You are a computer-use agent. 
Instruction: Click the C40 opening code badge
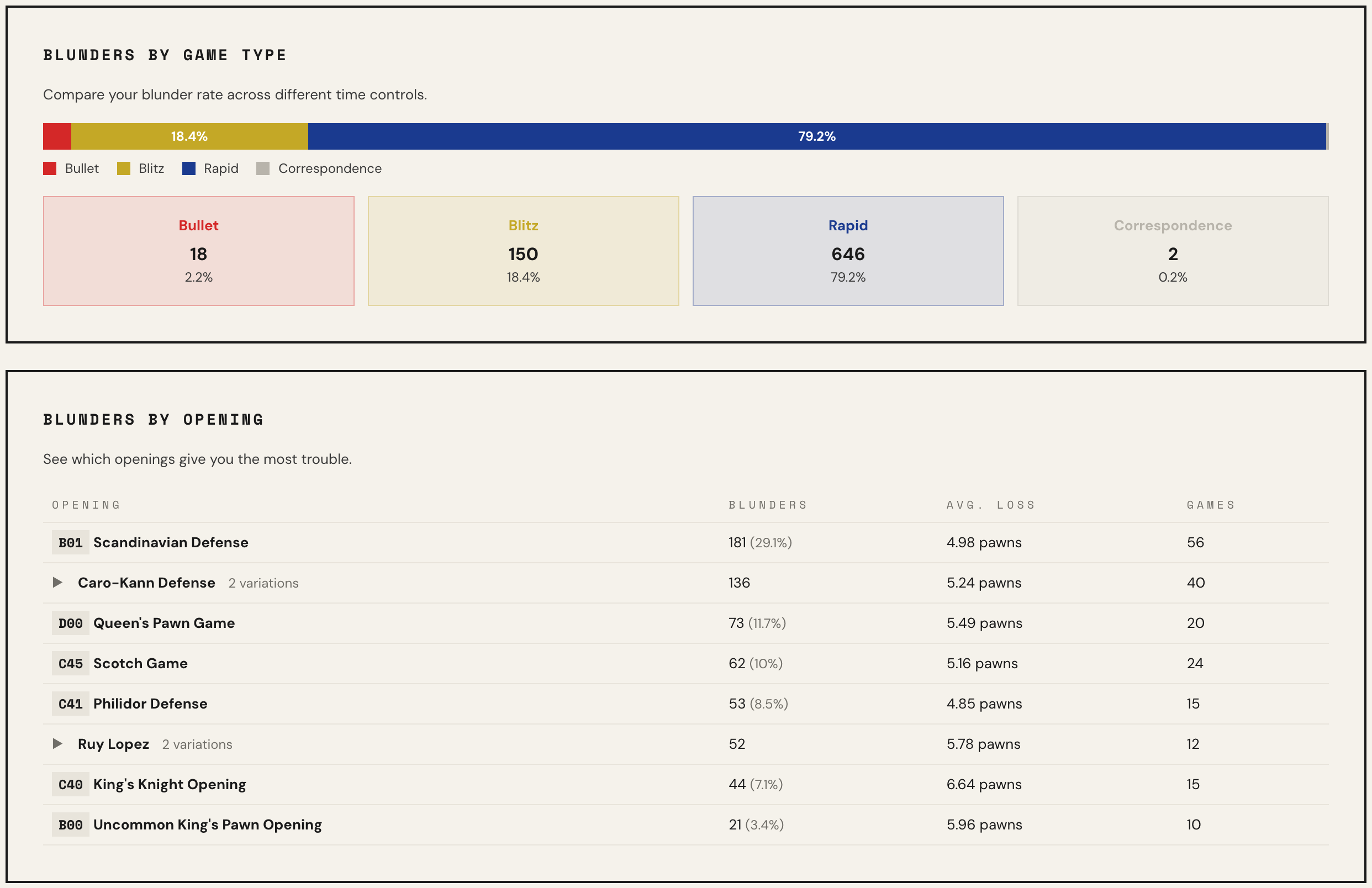coord(70,784)
